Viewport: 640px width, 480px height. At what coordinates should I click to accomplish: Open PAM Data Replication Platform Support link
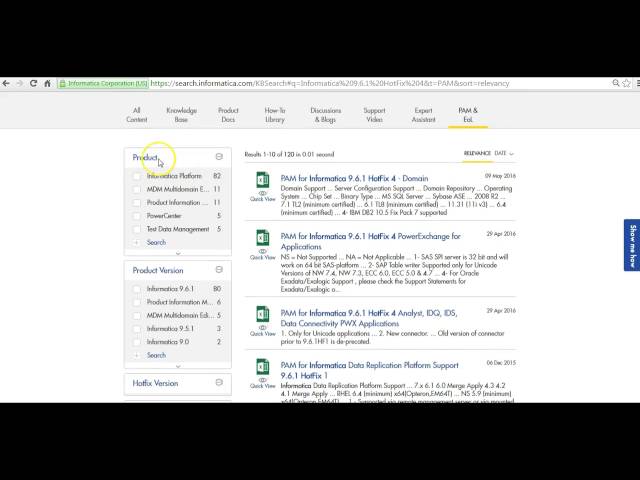click(369, 370)
